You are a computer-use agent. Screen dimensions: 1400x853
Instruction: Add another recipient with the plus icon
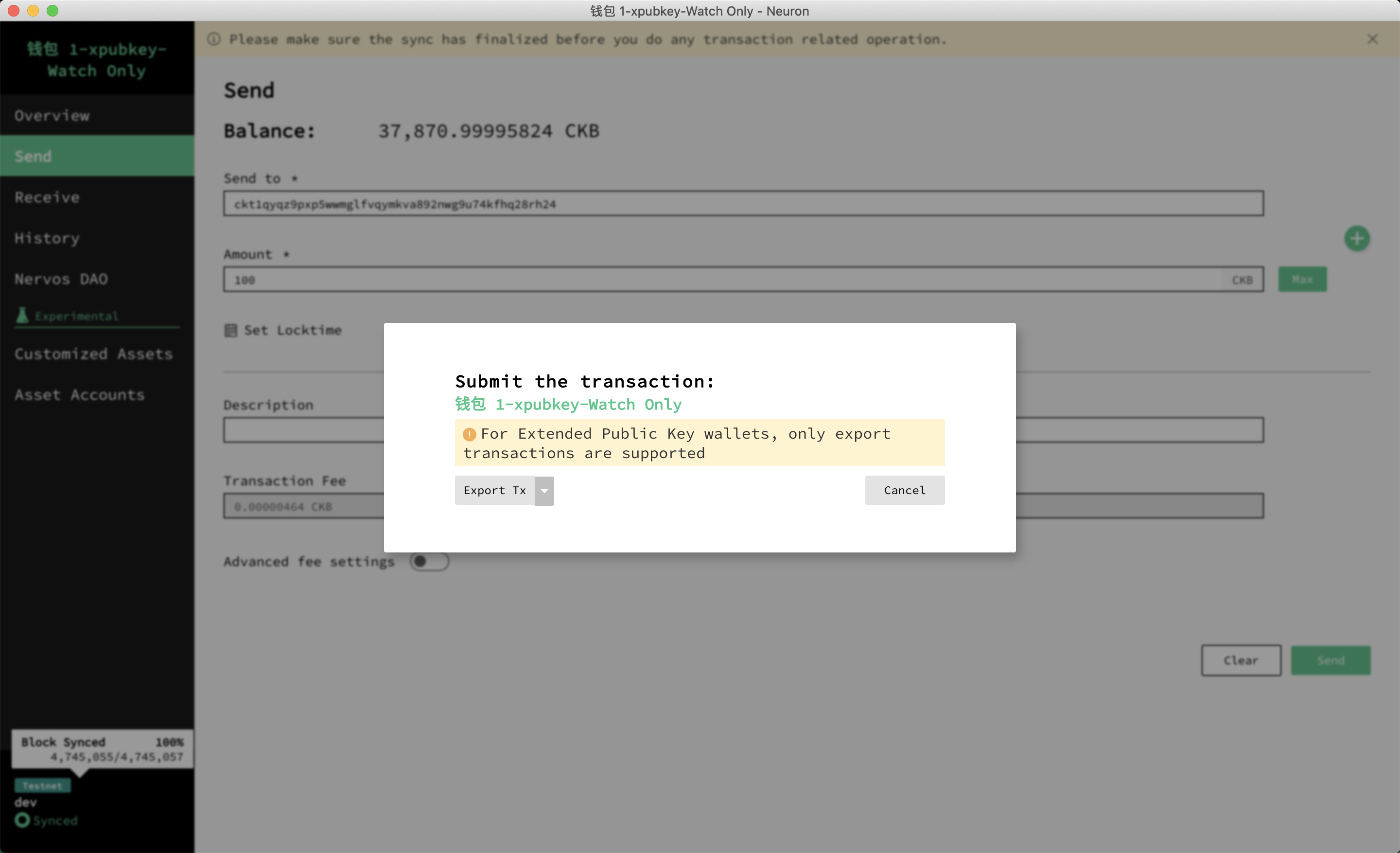(x=1357, y=238)
